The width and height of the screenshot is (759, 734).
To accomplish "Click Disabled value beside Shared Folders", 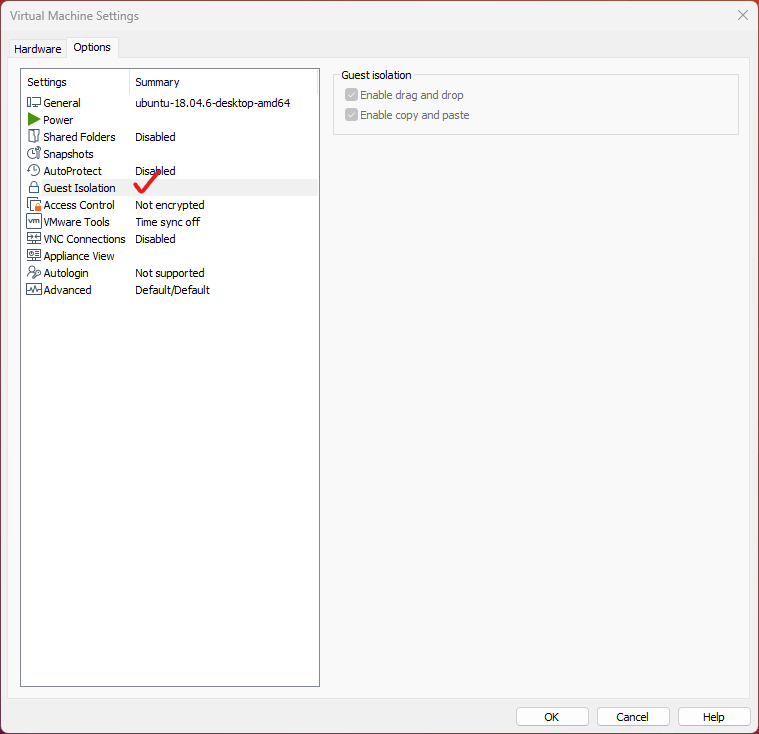I will click(155, 137).
